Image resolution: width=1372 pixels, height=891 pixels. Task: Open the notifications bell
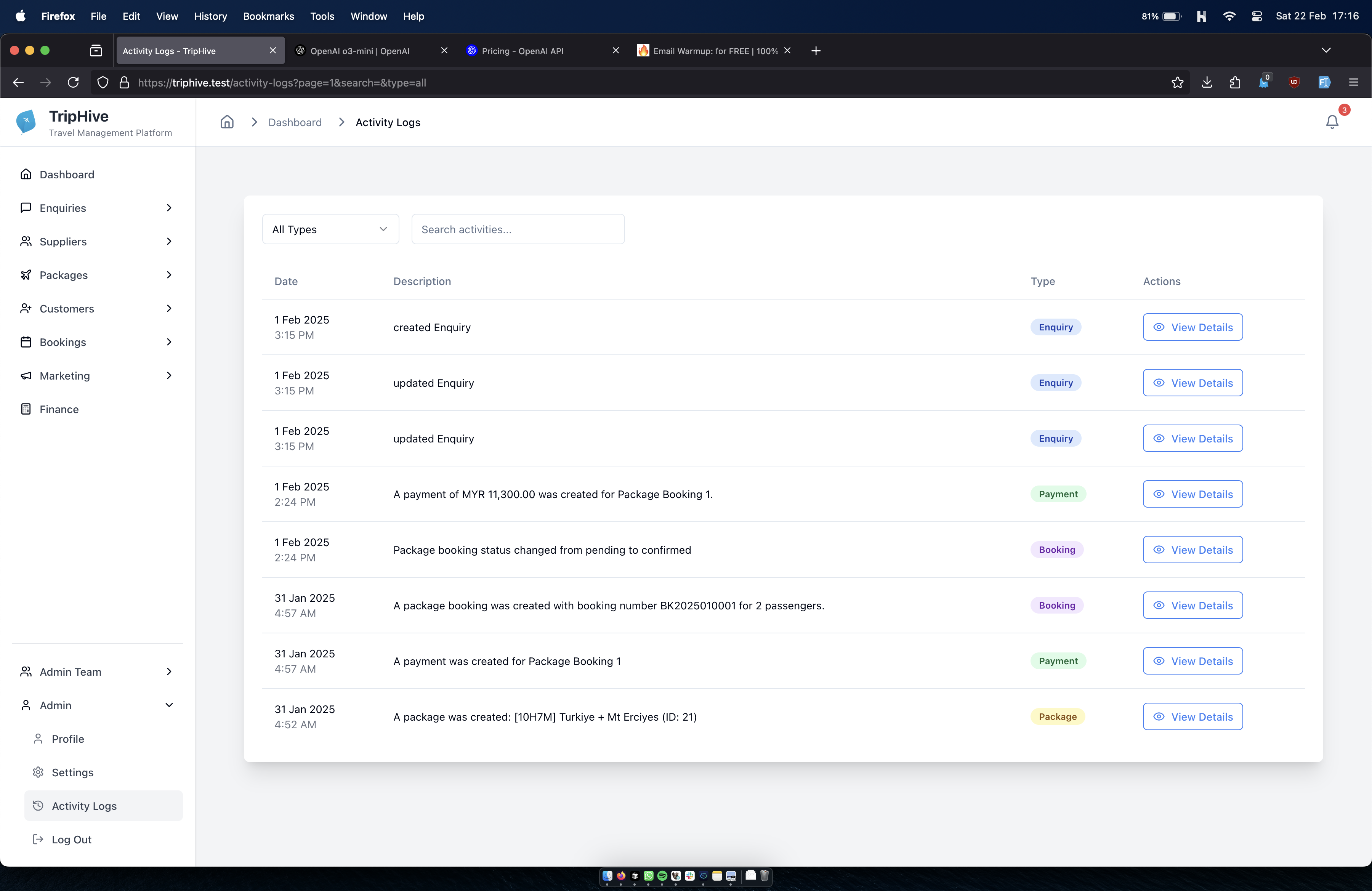tap(1332, 122)
